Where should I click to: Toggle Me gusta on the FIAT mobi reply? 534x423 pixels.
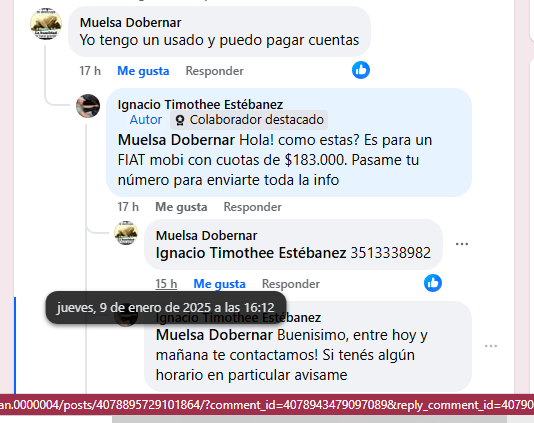point(181,207)
